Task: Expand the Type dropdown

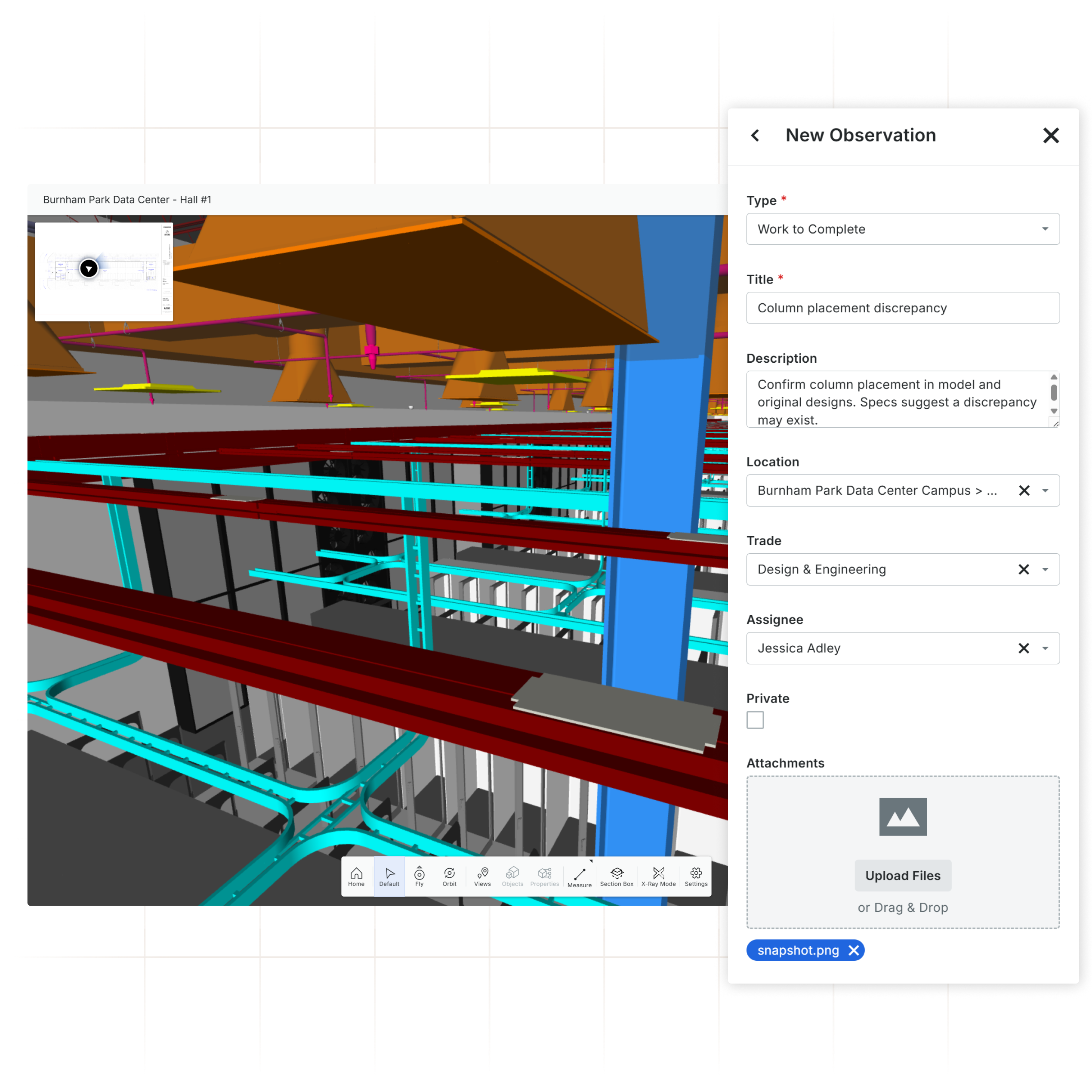Action: click(x=1045, y=229)
